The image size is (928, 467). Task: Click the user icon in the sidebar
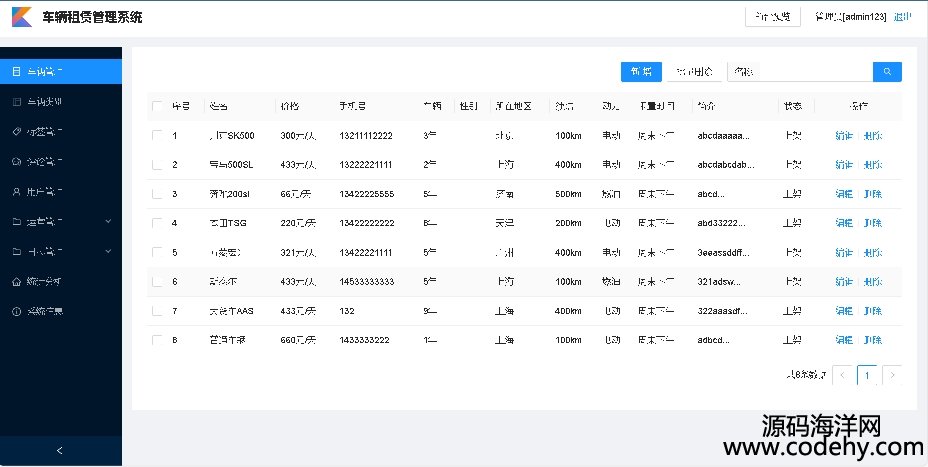[x=16, y=191]
